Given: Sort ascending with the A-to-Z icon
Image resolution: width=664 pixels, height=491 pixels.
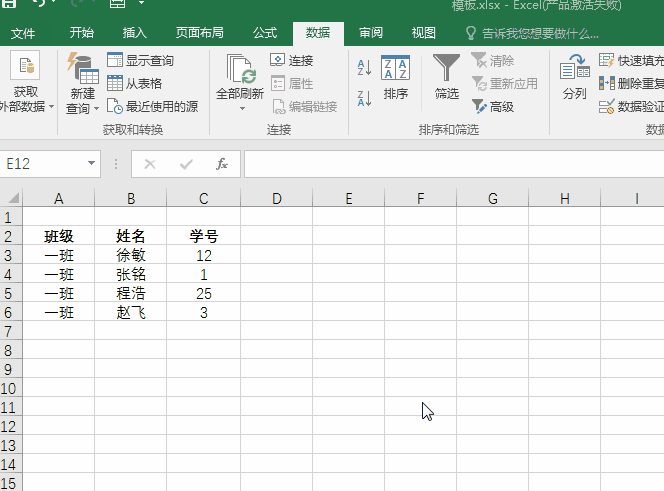Looking at the screenshot, I should (x=364, y=67).
